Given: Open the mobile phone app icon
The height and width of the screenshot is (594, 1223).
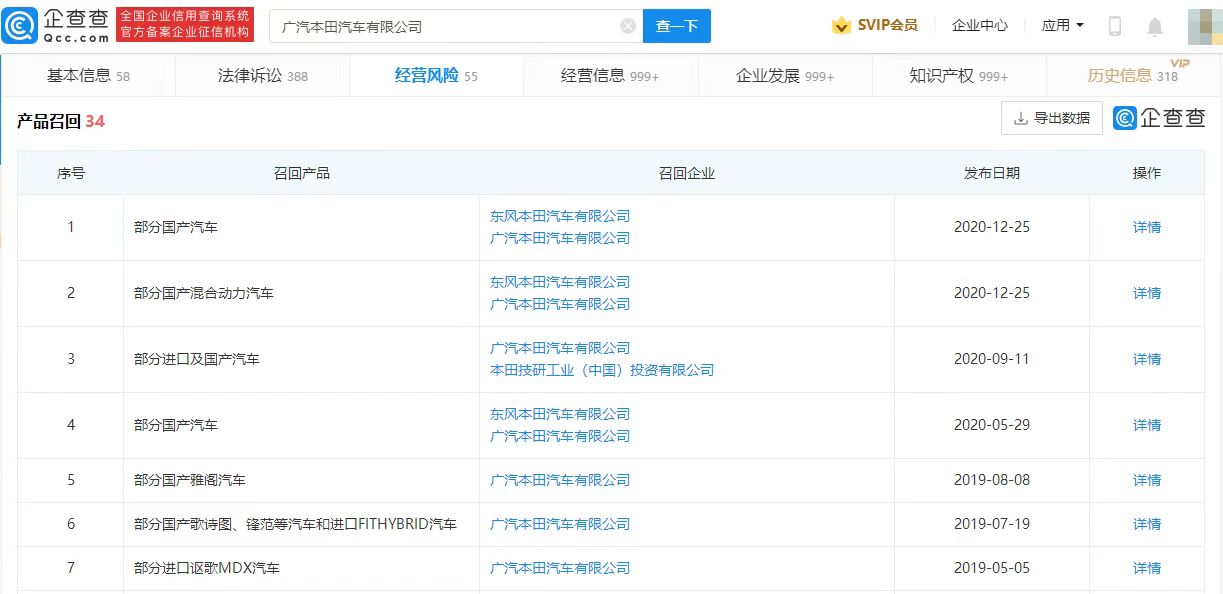Looking at the screenshot, I should 1115,26.
